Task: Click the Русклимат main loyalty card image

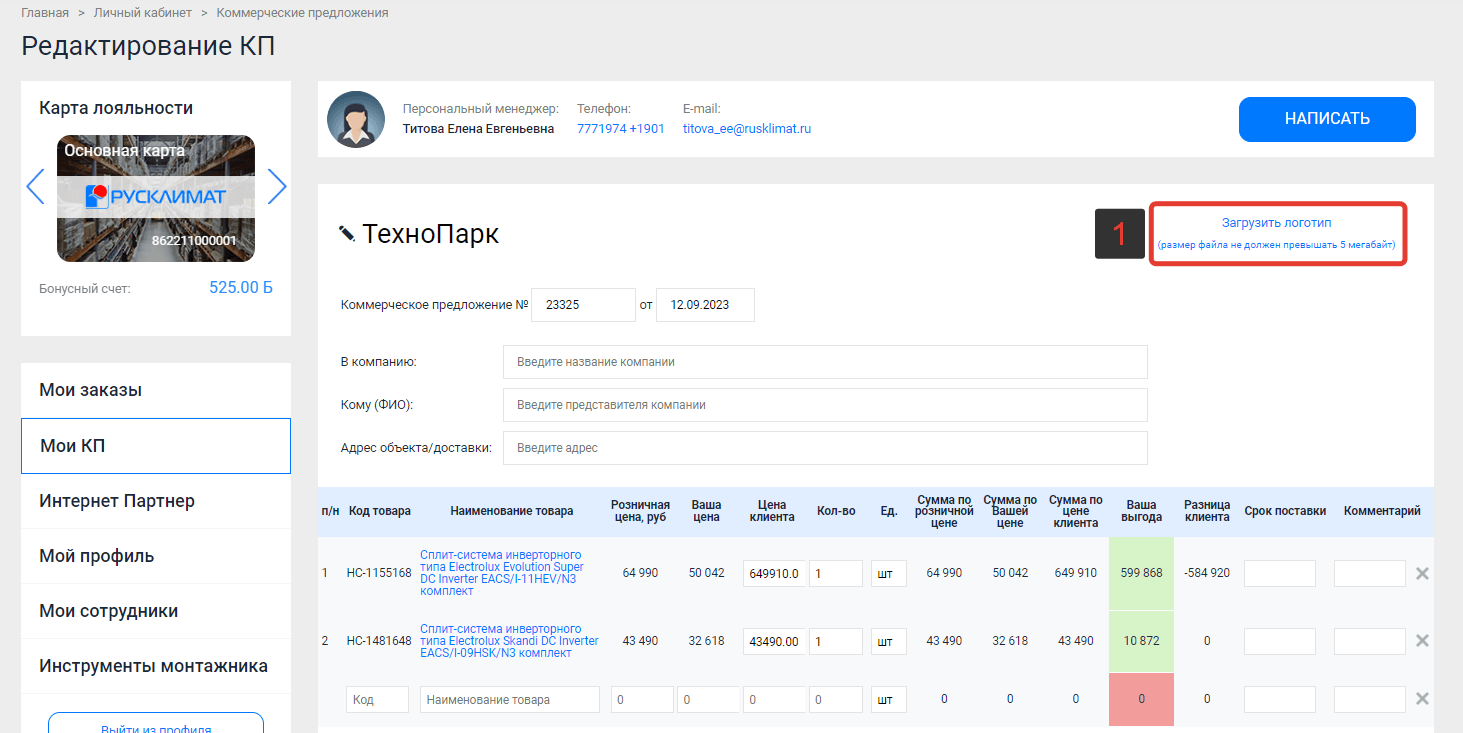Action: 156,198
